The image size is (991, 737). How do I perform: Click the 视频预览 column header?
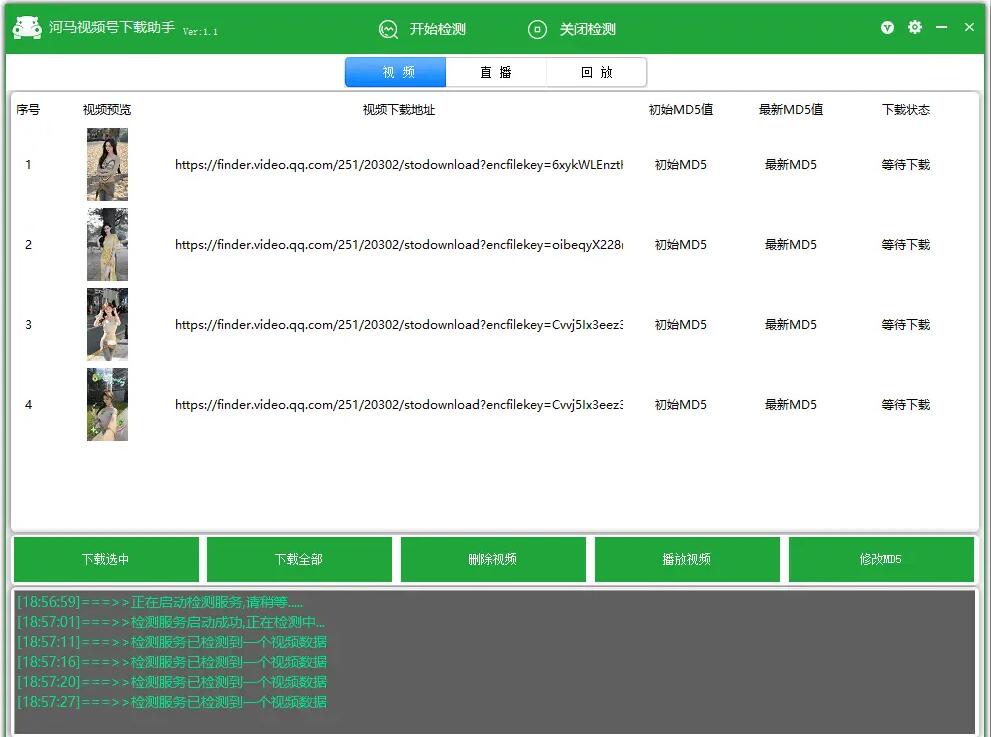(107, 109)
